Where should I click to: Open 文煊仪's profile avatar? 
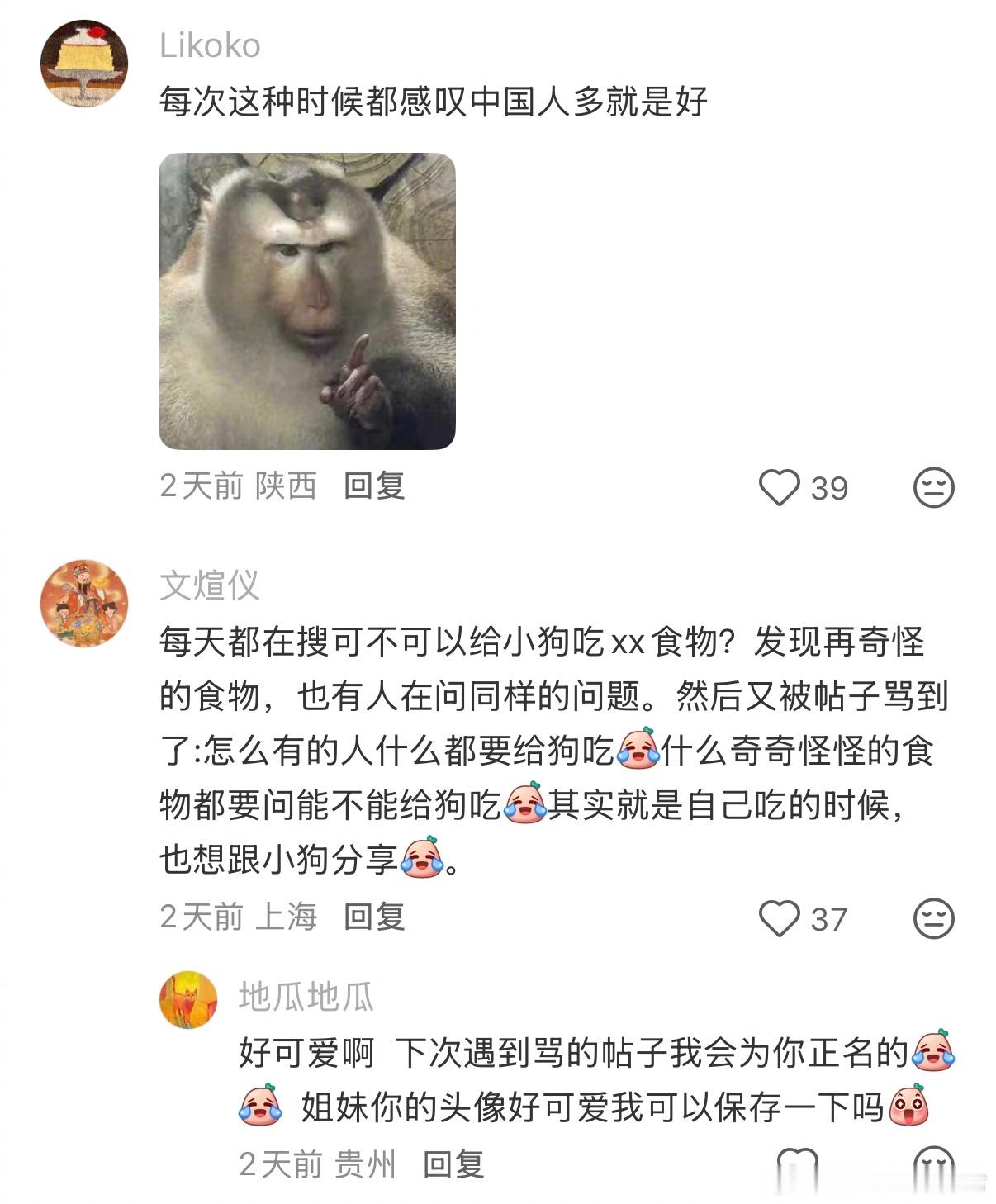[x=84, y=603]
